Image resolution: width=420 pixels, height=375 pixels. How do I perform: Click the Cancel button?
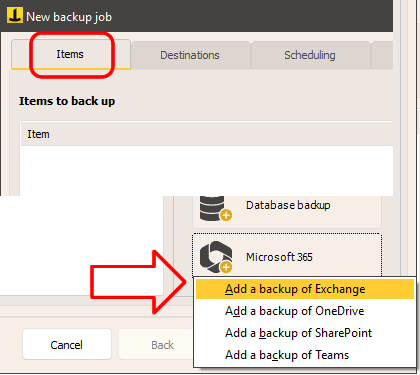tap(67, 345)
